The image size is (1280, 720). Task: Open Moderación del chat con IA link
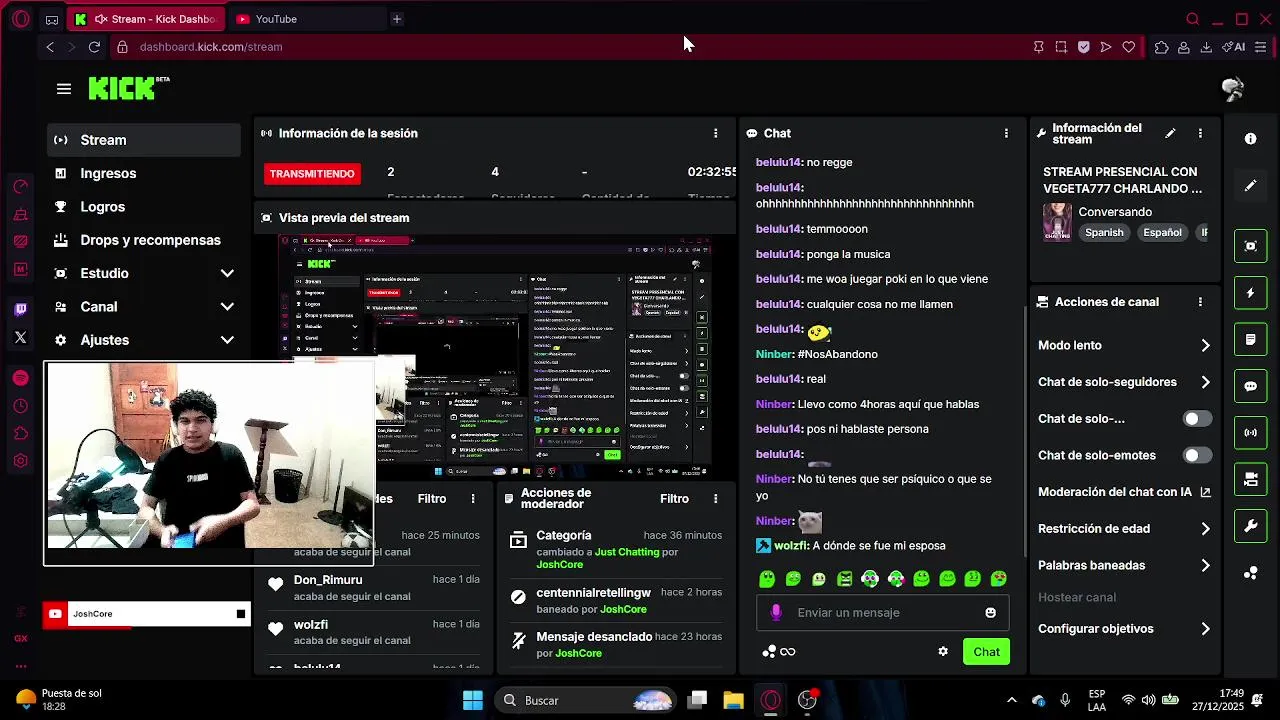click(1125, 492)
